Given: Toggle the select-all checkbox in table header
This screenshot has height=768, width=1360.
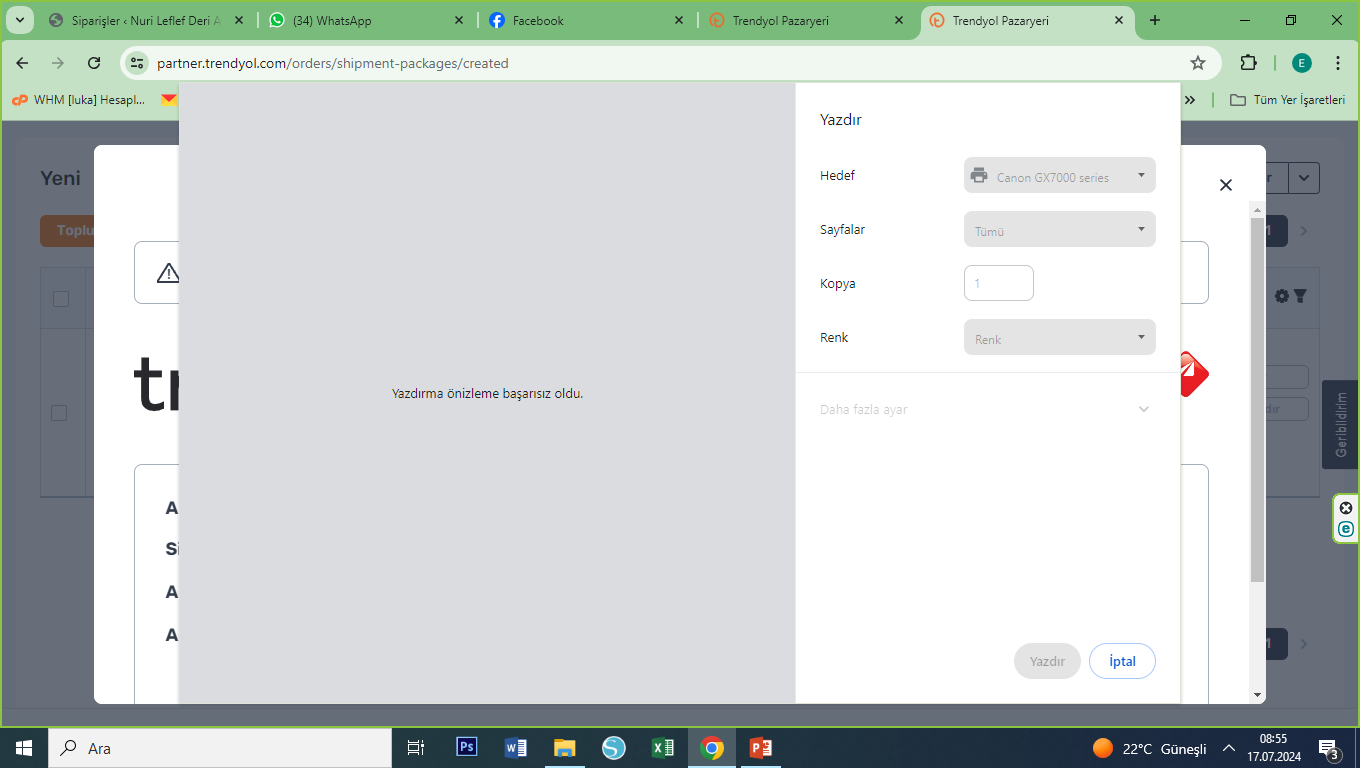Looking at the screenshot, I should [x=61, y=299].
